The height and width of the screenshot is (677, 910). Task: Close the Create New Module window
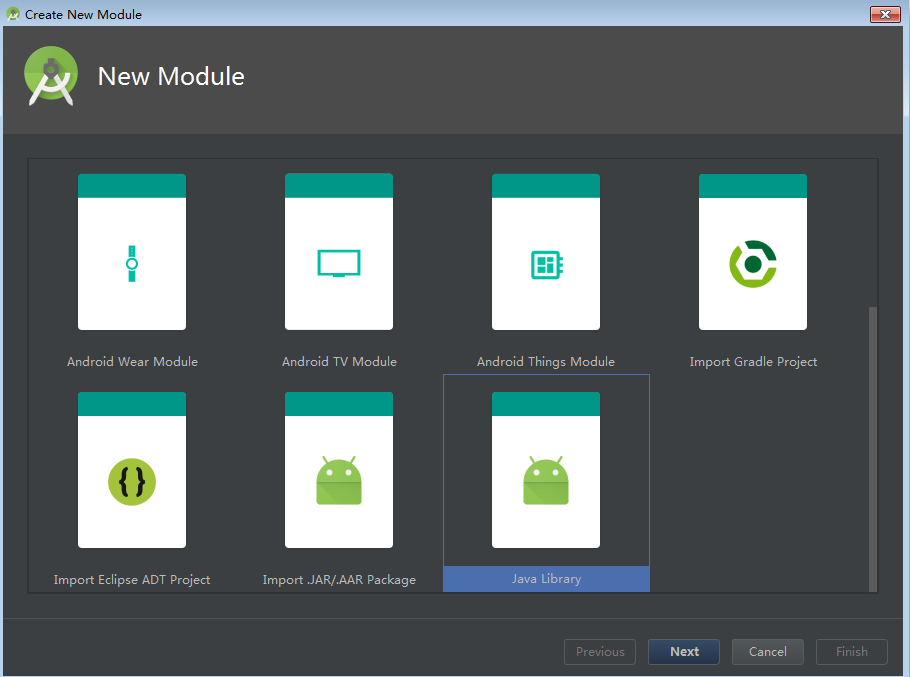click(x=885, y=14)
